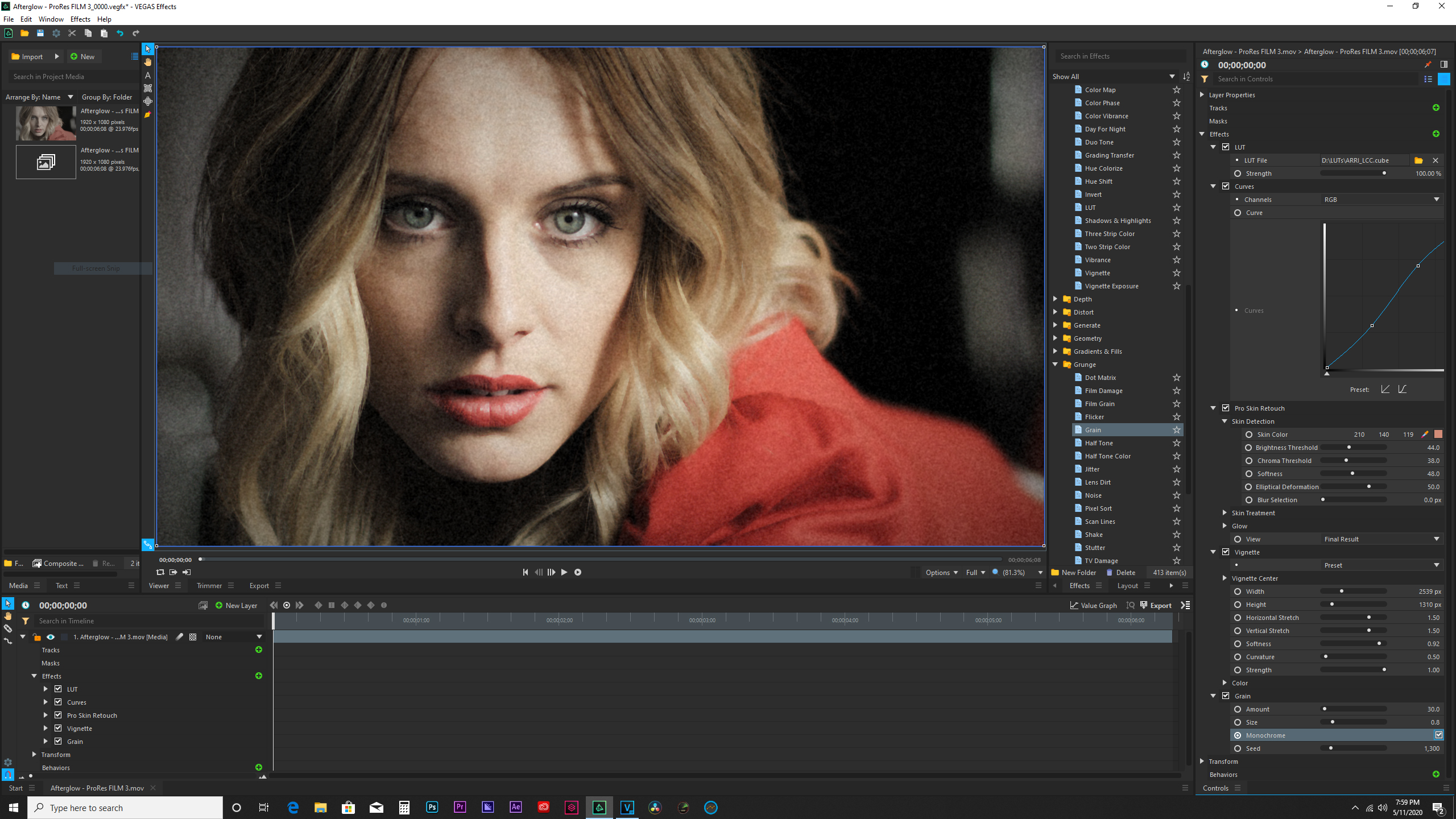
Task: Click the Undo arrow icon
Action: [x=120, y=33]
